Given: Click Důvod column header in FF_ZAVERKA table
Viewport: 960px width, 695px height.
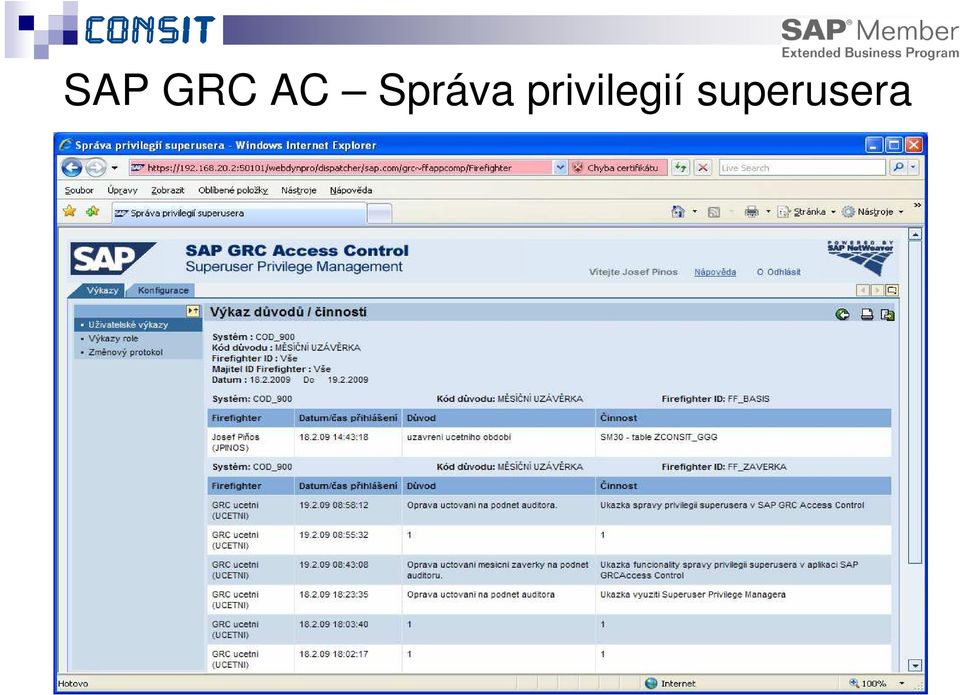Looking at the screenshot, I should click(498, 486).
